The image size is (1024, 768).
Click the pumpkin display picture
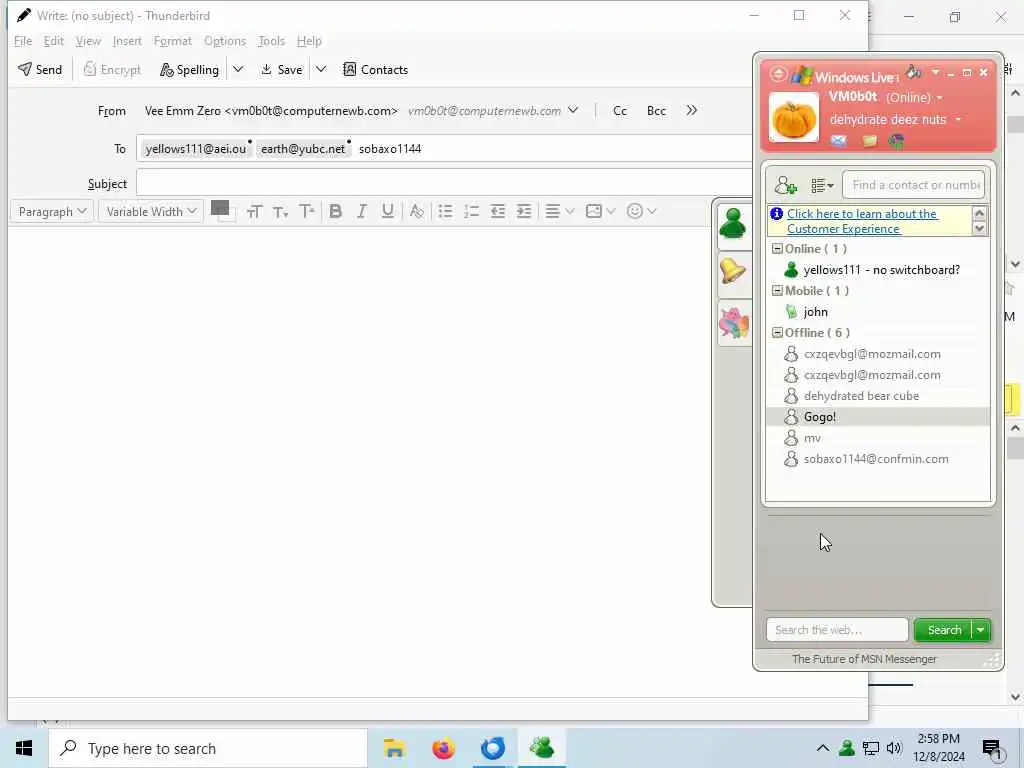click(x=793, y=118)
